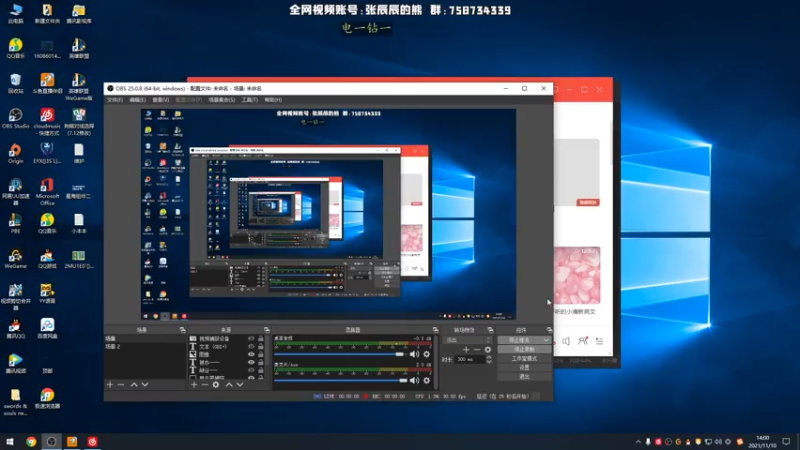Toggle visibility of 图像 source
800x450 pixels.
click(251, 354)
